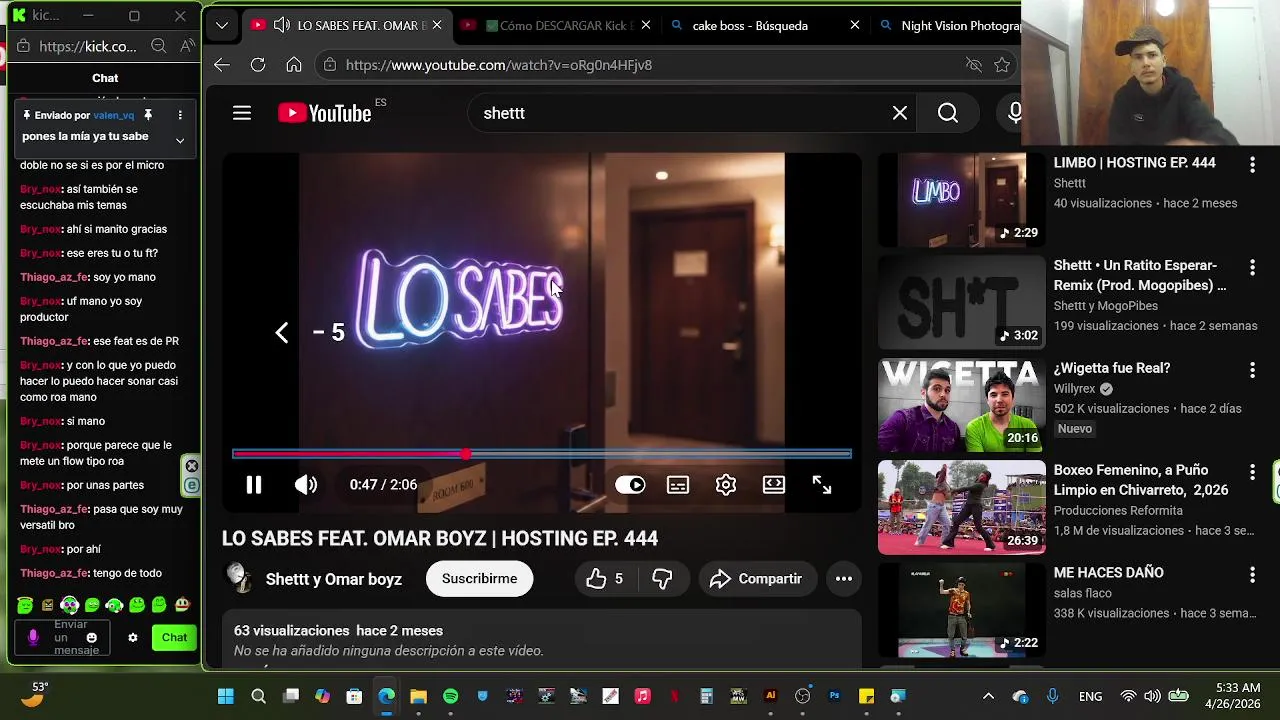Close the cake boss tab
This screenshot has width=1280, height=720.
854,25
